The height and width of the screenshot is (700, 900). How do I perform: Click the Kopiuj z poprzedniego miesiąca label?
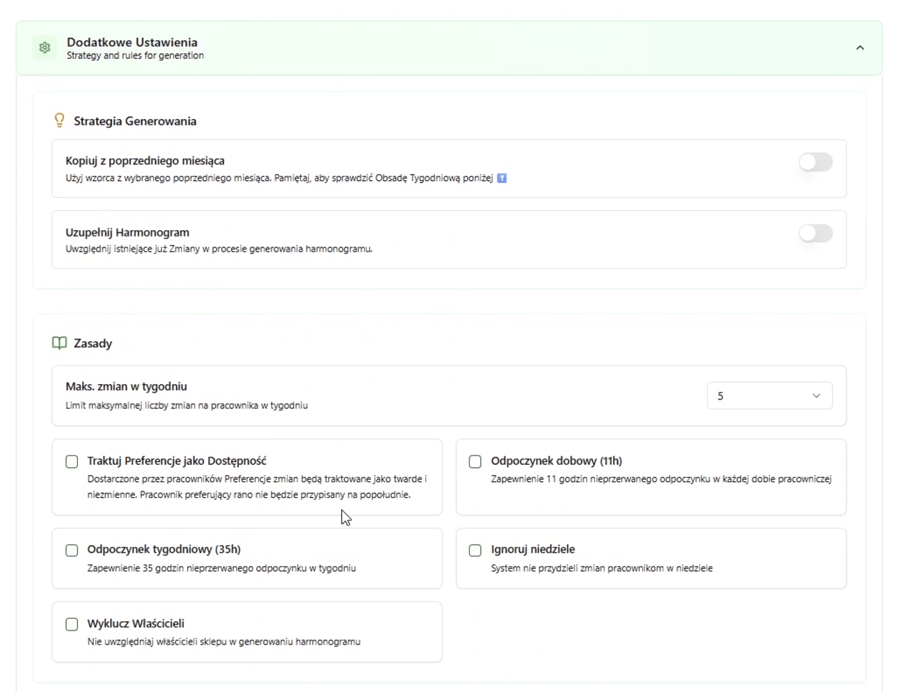pos(145,160)
